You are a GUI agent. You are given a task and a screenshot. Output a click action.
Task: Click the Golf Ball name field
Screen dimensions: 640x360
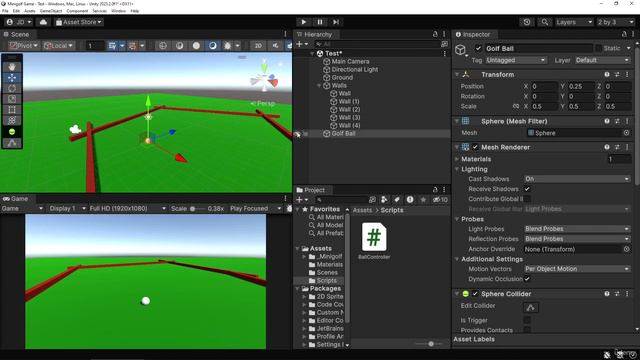[538, 48]
